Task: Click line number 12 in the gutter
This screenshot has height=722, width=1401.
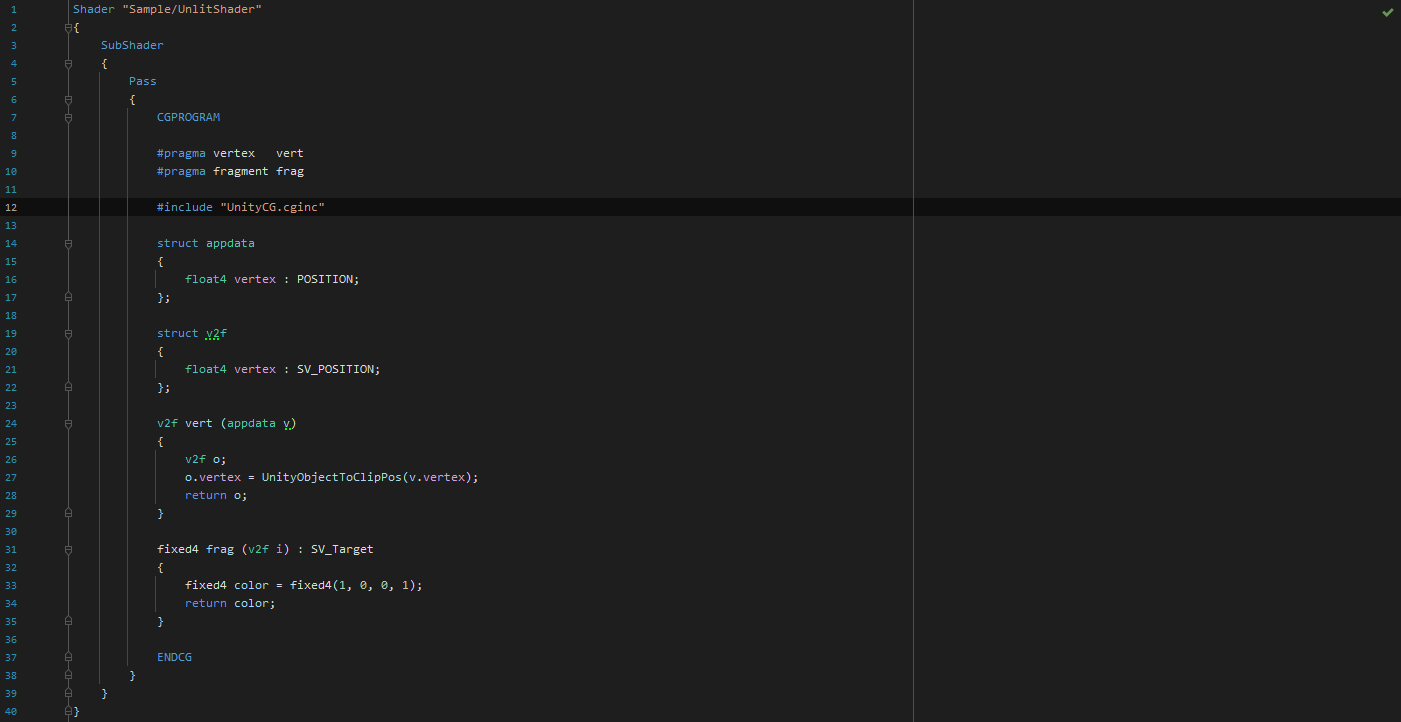Action: click(x=11, y=207)
